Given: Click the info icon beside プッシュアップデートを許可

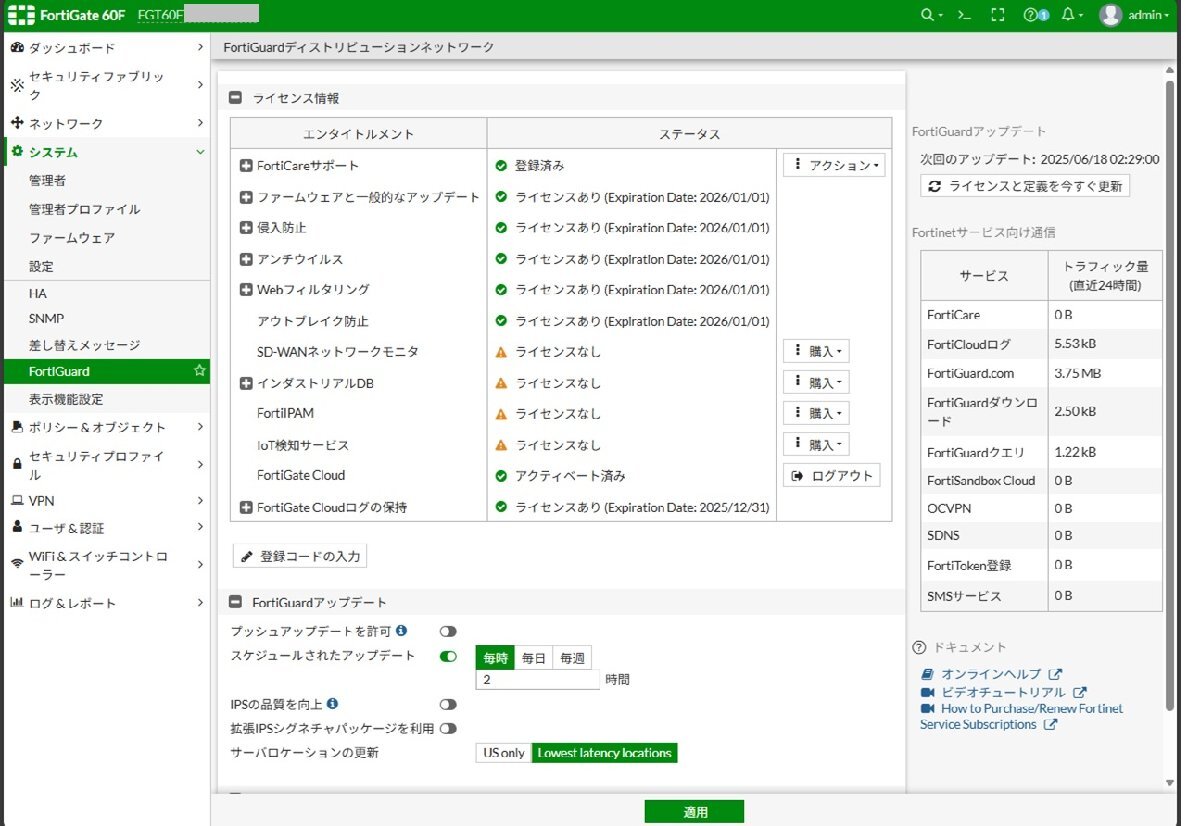Looking at the screenshot, I should coord(401,631).
